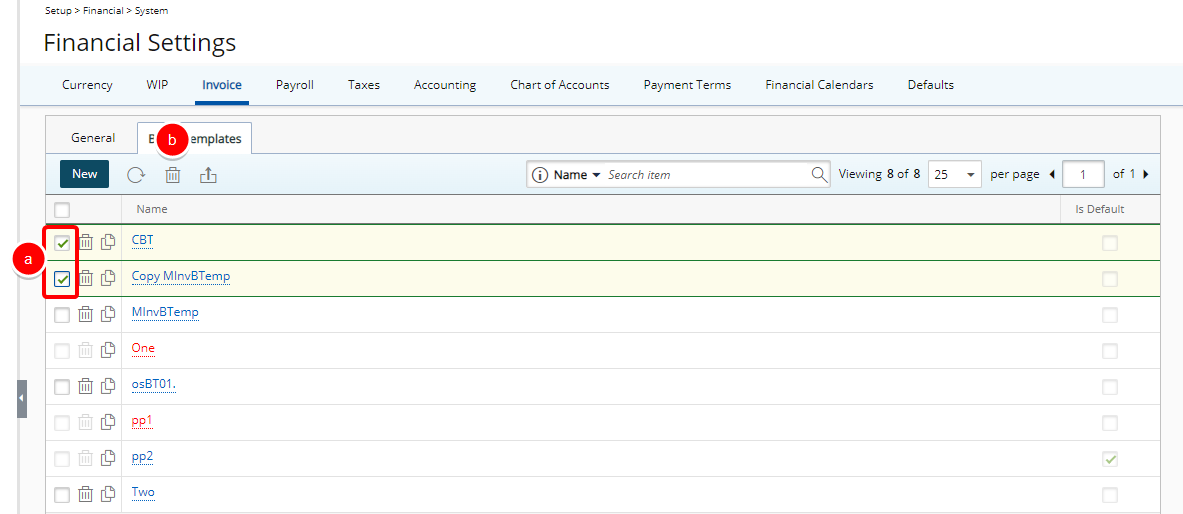The image size is (1183, 514).
Task: Click the toolbar delete trash icon
Action: pyautogui.click(x=173, y=175)
